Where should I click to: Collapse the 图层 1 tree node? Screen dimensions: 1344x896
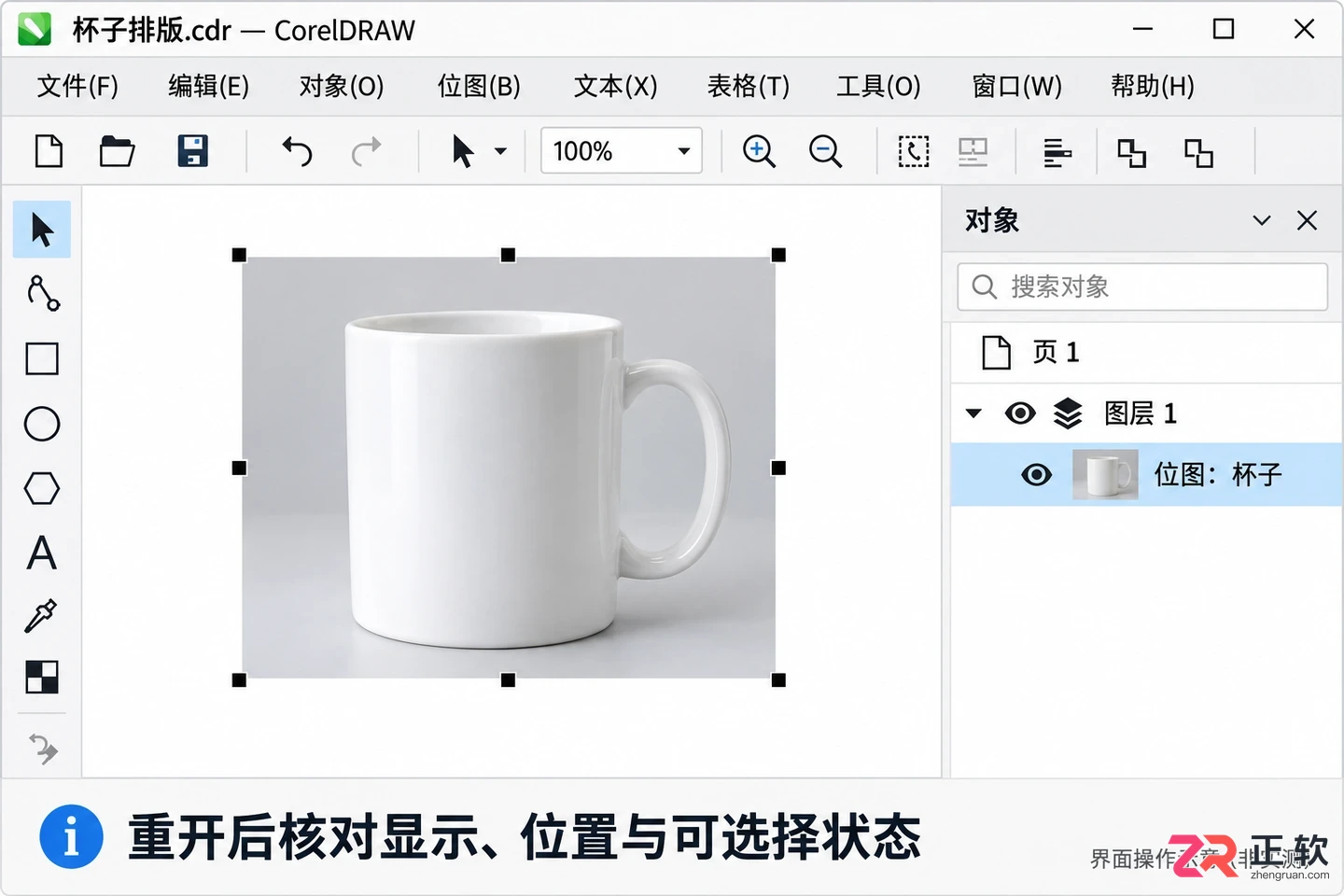973,413
